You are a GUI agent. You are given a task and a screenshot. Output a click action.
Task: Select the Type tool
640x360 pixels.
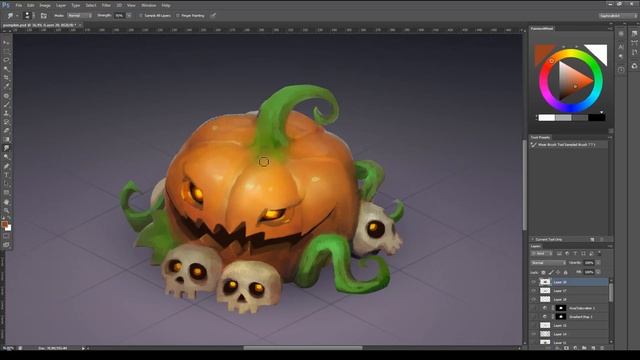tap(6, 175)
